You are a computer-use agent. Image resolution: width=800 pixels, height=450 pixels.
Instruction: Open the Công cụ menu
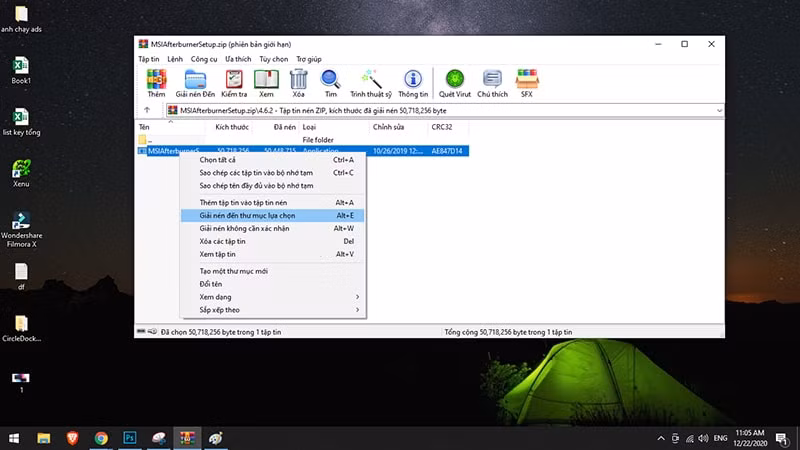point(204,59)
